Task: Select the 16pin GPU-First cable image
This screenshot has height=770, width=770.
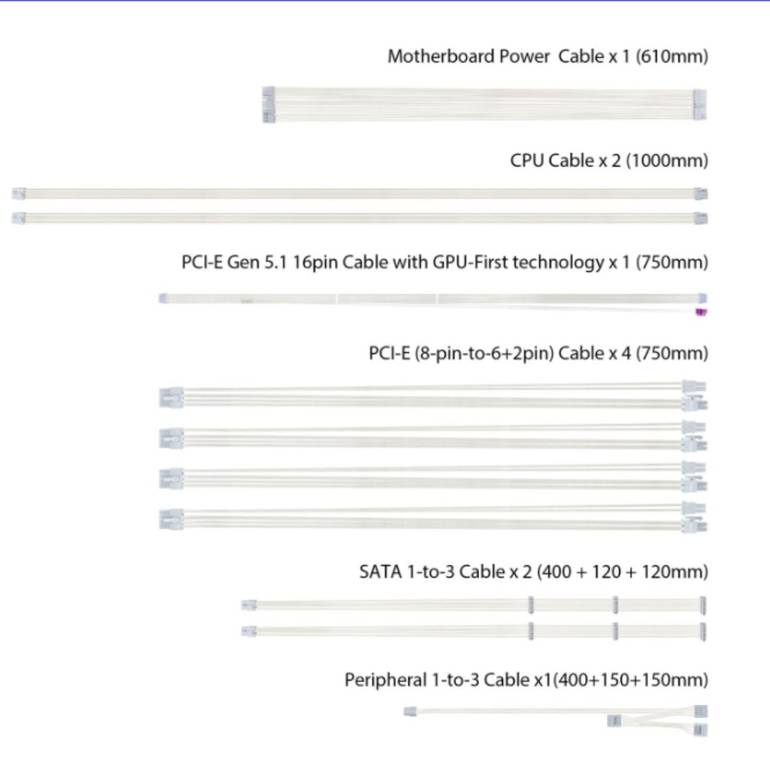Action: click(x=433, y=304)
